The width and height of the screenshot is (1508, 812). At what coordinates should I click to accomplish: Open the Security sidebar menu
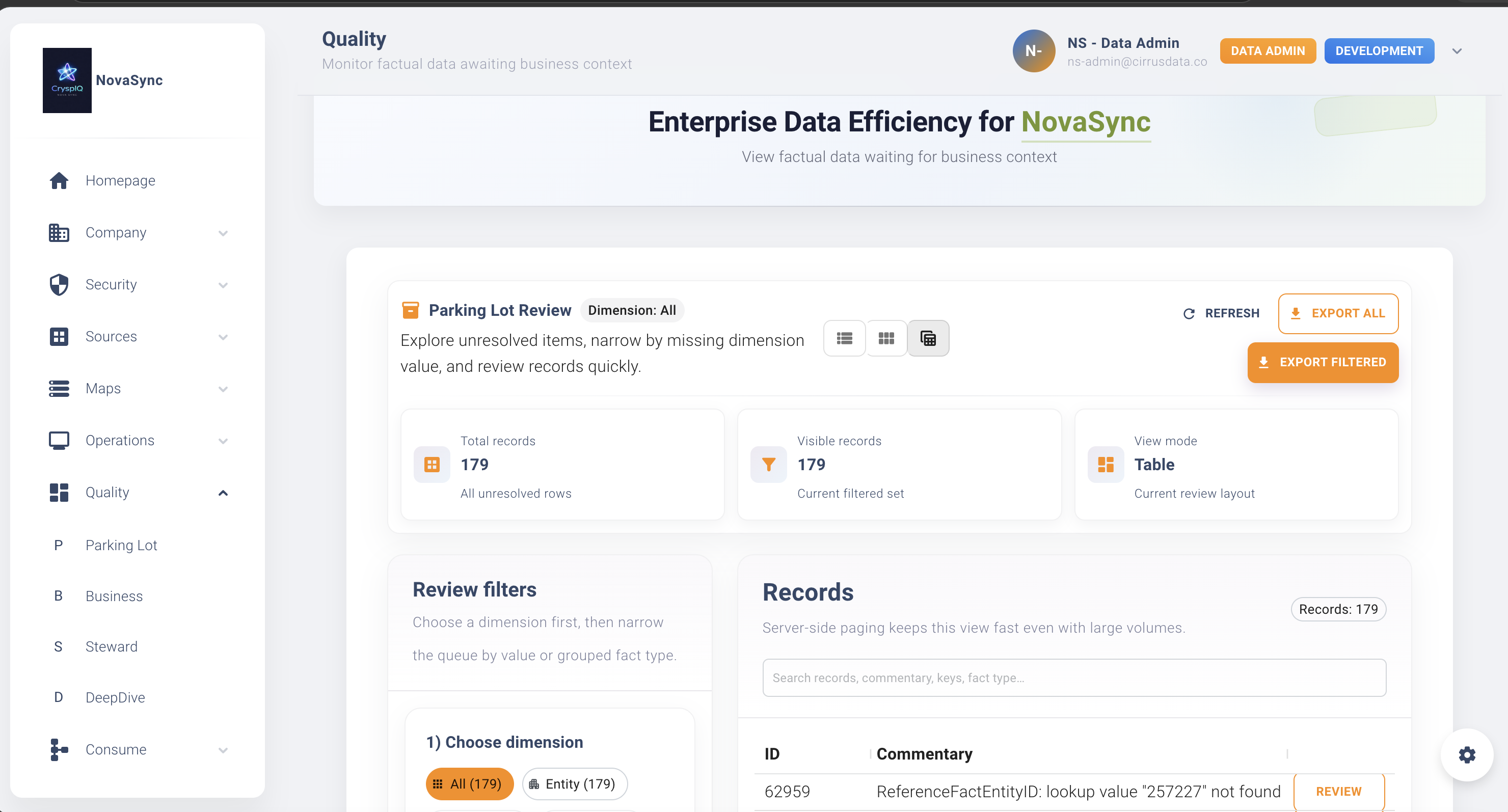[138, 285]
